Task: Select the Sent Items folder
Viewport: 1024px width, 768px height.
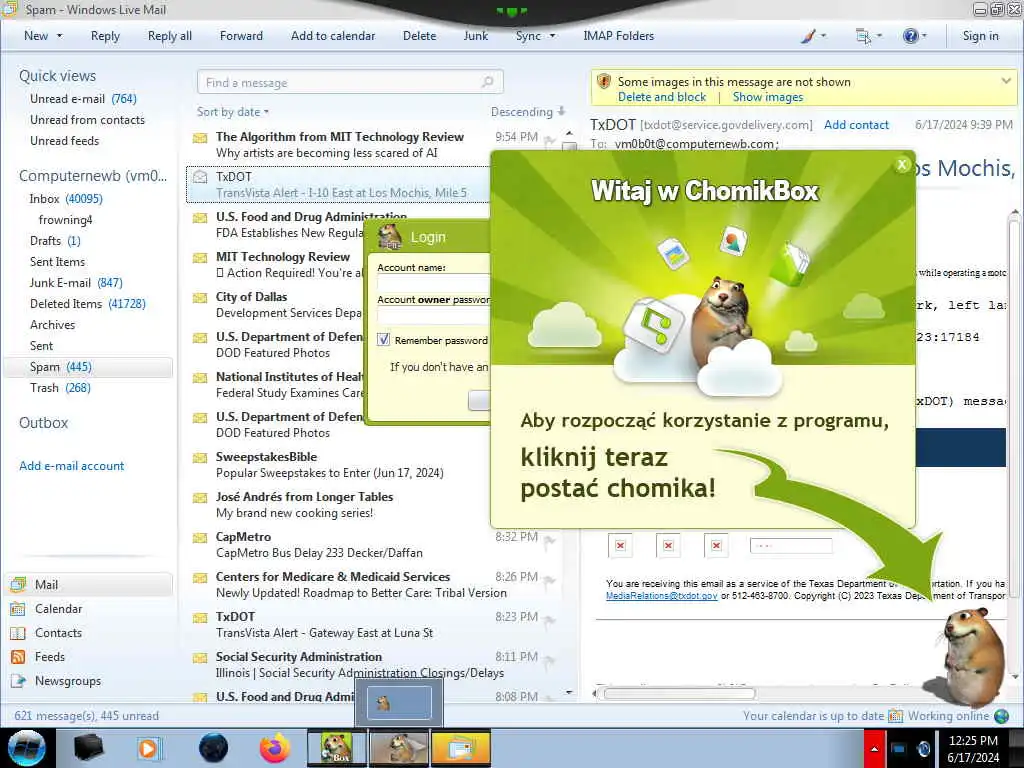Action: point(57,261)
